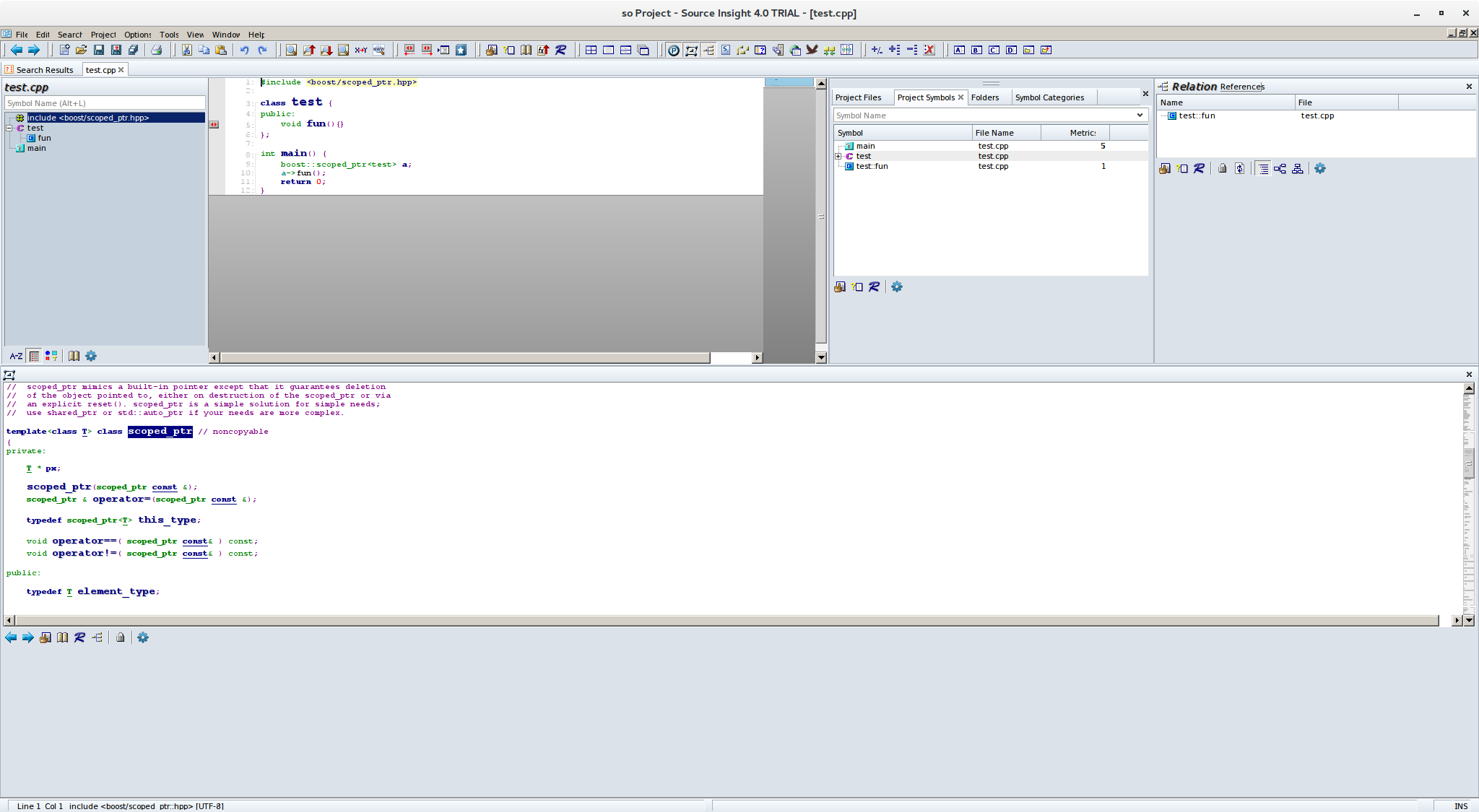Cut selection with the scissors icon
This screenshot has height=812, width=1479.
(x=186, y=50)
